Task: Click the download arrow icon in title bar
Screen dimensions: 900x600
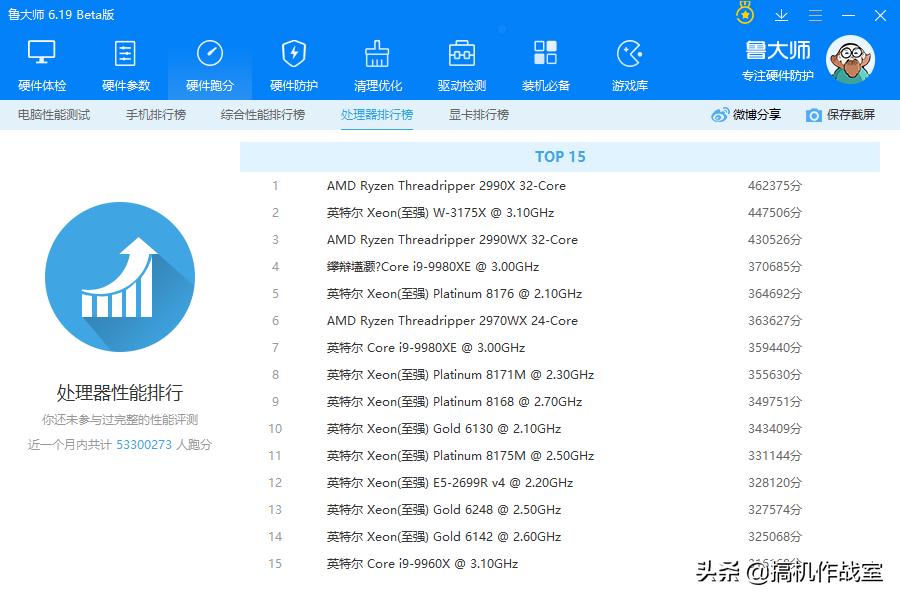Action: coord(782,15)
